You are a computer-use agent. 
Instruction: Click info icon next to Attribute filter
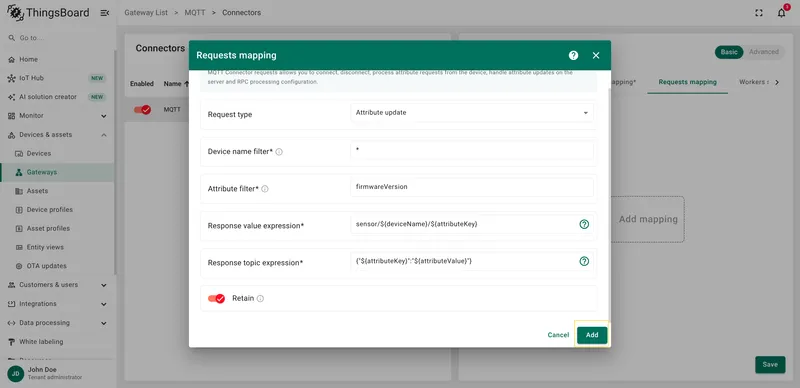point(265,189)
